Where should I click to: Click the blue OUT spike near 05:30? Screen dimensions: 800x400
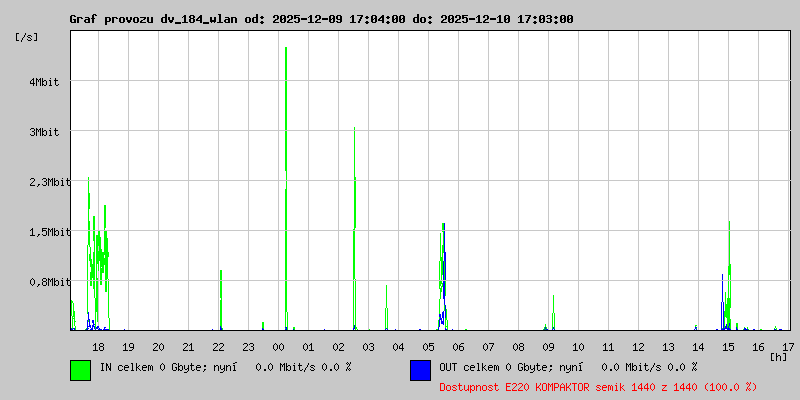444,276
